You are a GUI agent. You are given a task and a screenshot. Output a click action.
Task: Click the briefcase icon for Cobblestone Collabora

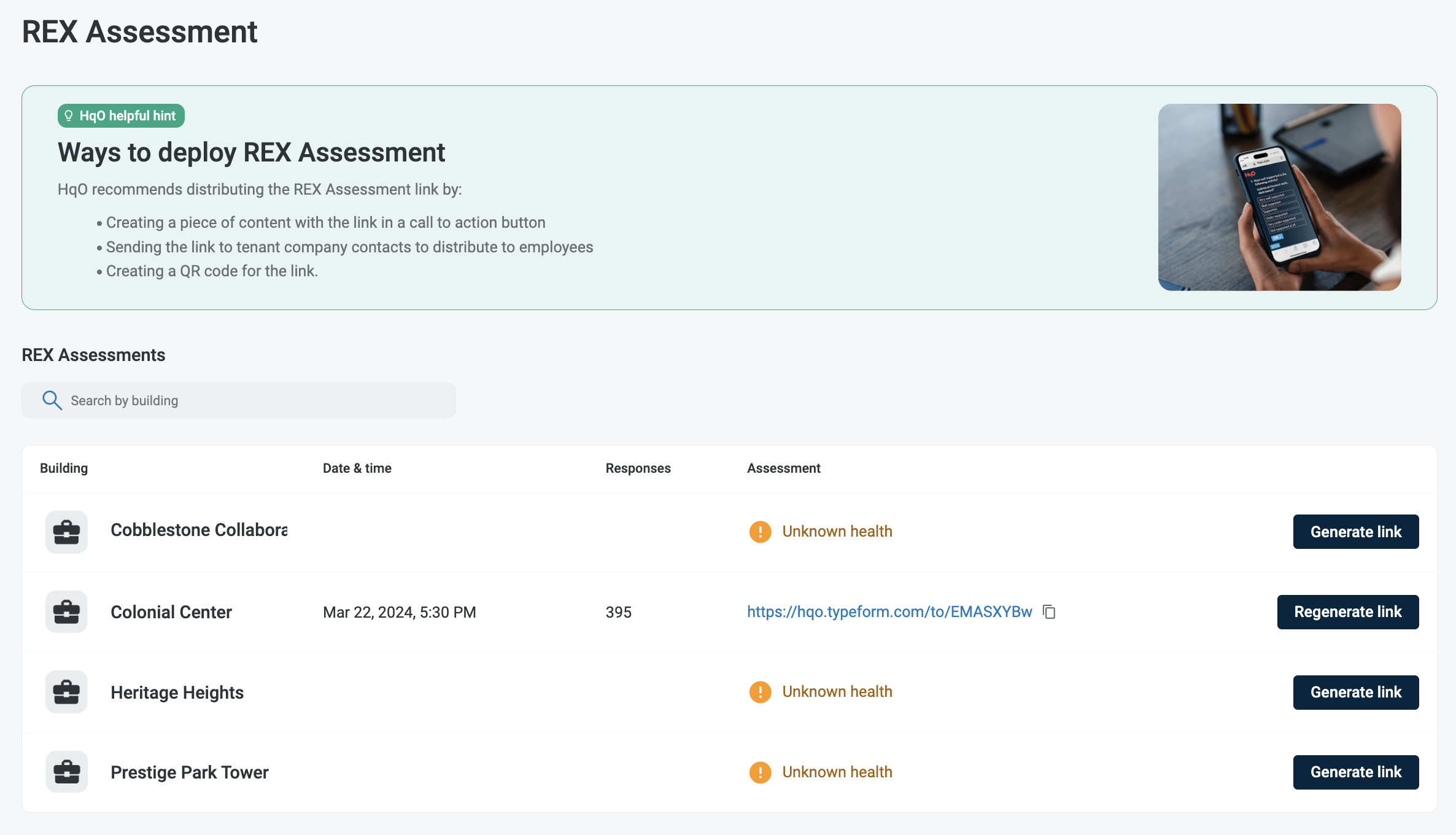pos(66,532)
